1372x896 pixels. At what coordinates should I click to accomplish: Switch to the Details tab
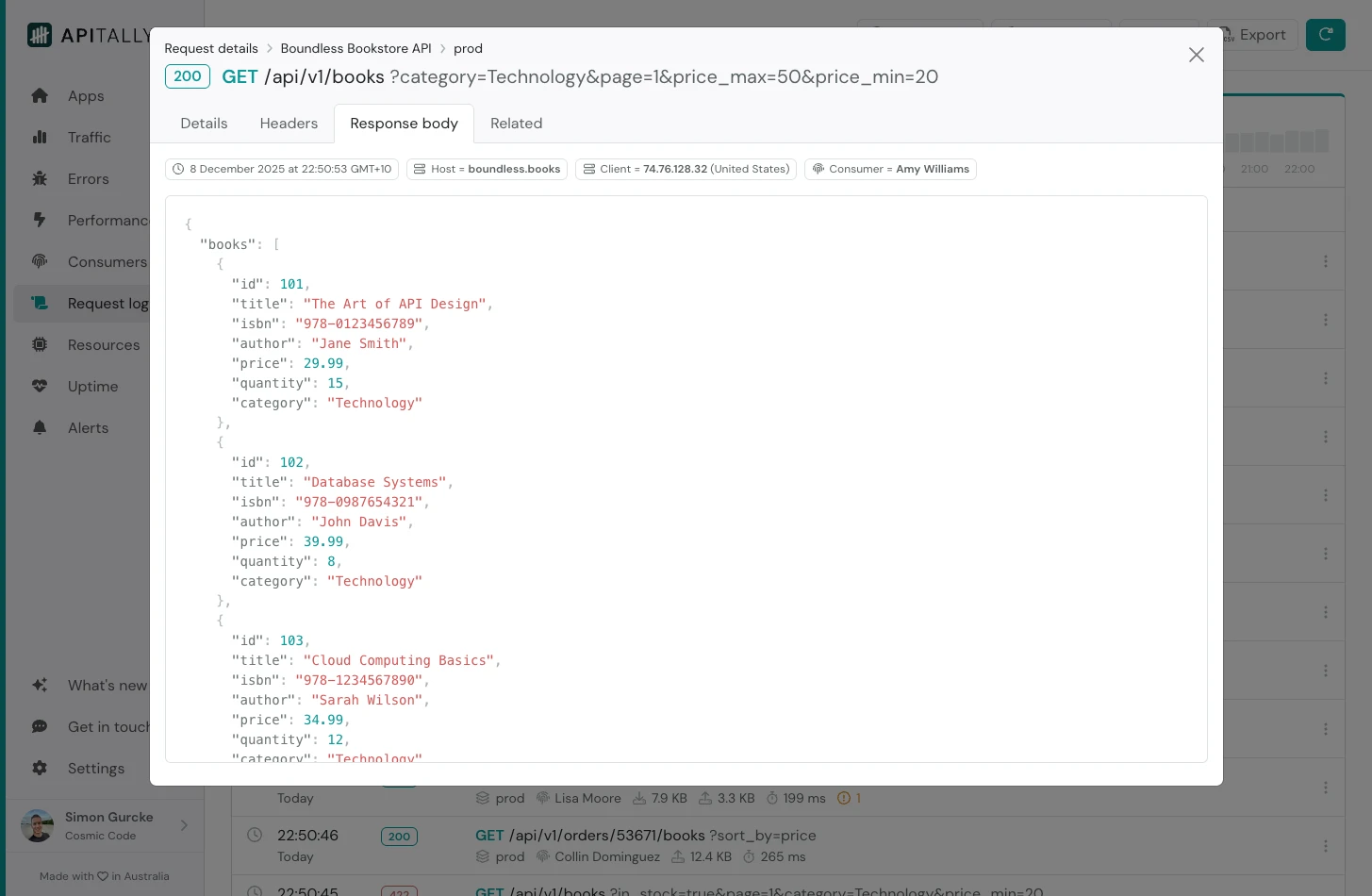tap(204, 124)
